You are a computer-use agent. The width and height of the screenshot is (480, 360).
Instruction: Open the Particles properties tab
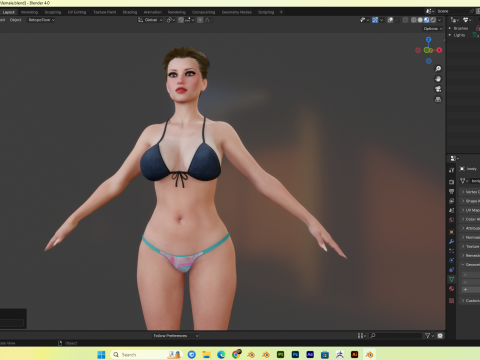(452, 251)
